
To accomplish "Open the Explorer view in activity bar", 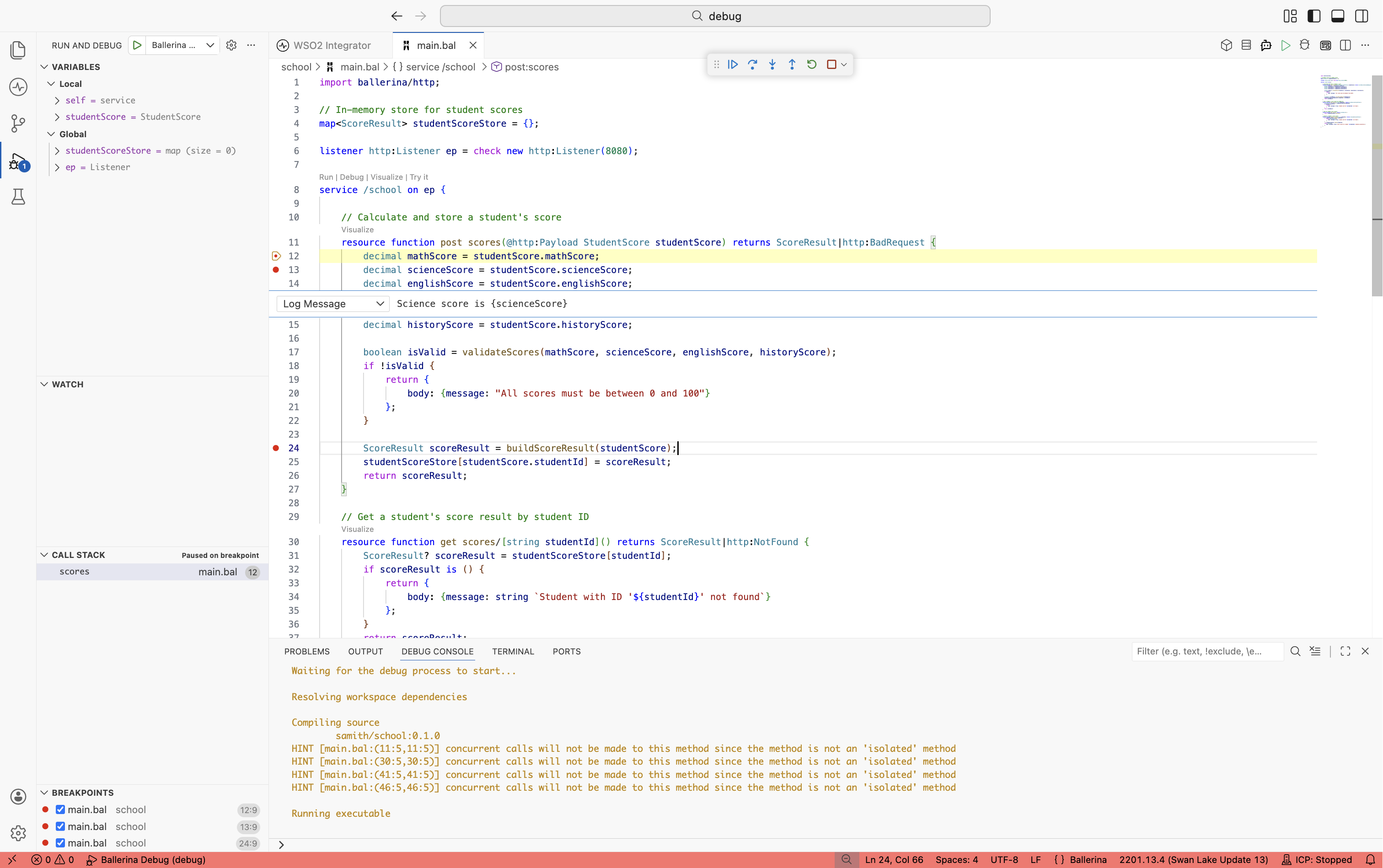I will coord(18,50).
